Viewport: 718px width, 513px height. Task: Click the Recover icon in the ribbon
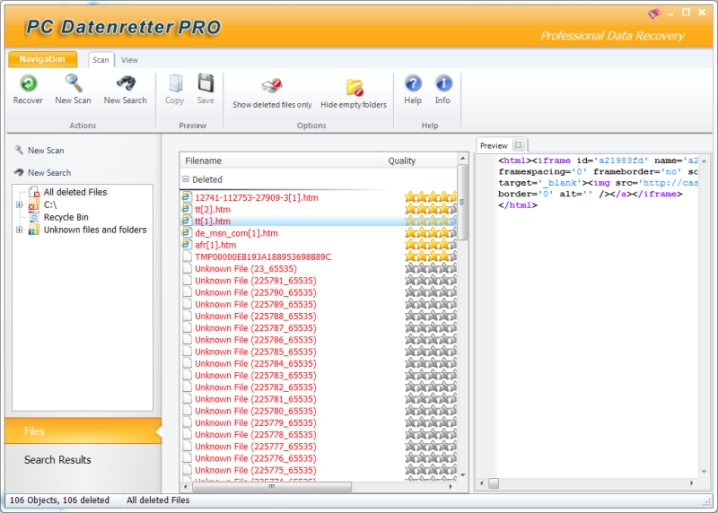click(28, 87)
